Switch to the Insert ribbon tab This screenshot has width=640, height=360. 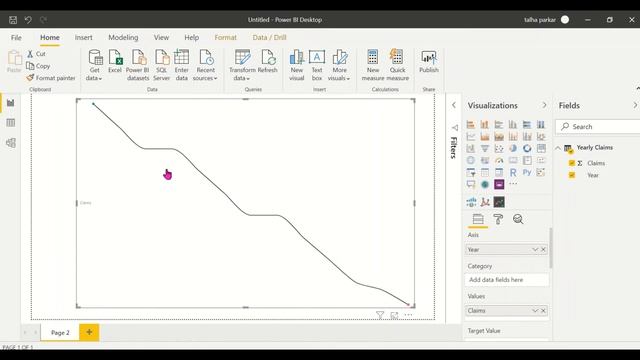click(83, 38)
